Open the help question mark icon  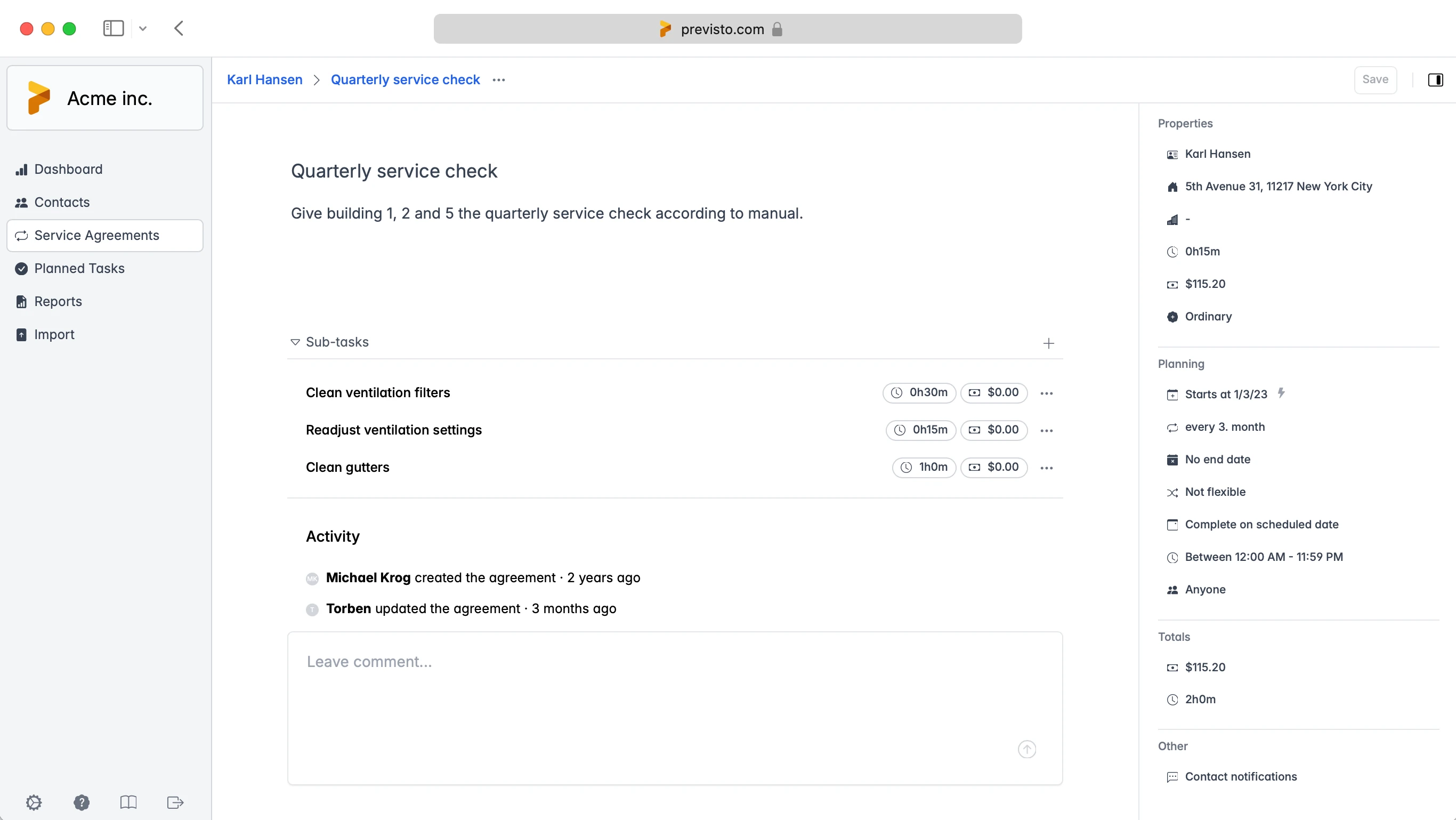click(x=82, y=802)
